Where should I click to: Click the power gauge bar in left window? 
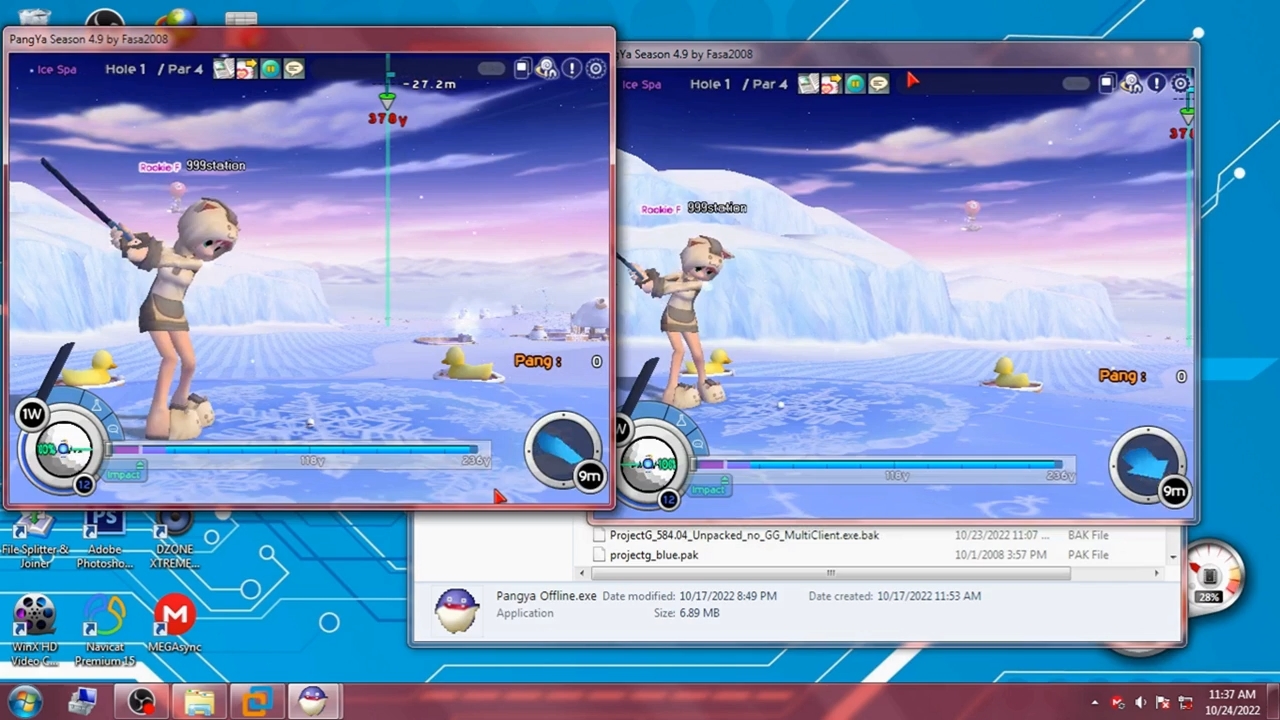coord(300,451)
